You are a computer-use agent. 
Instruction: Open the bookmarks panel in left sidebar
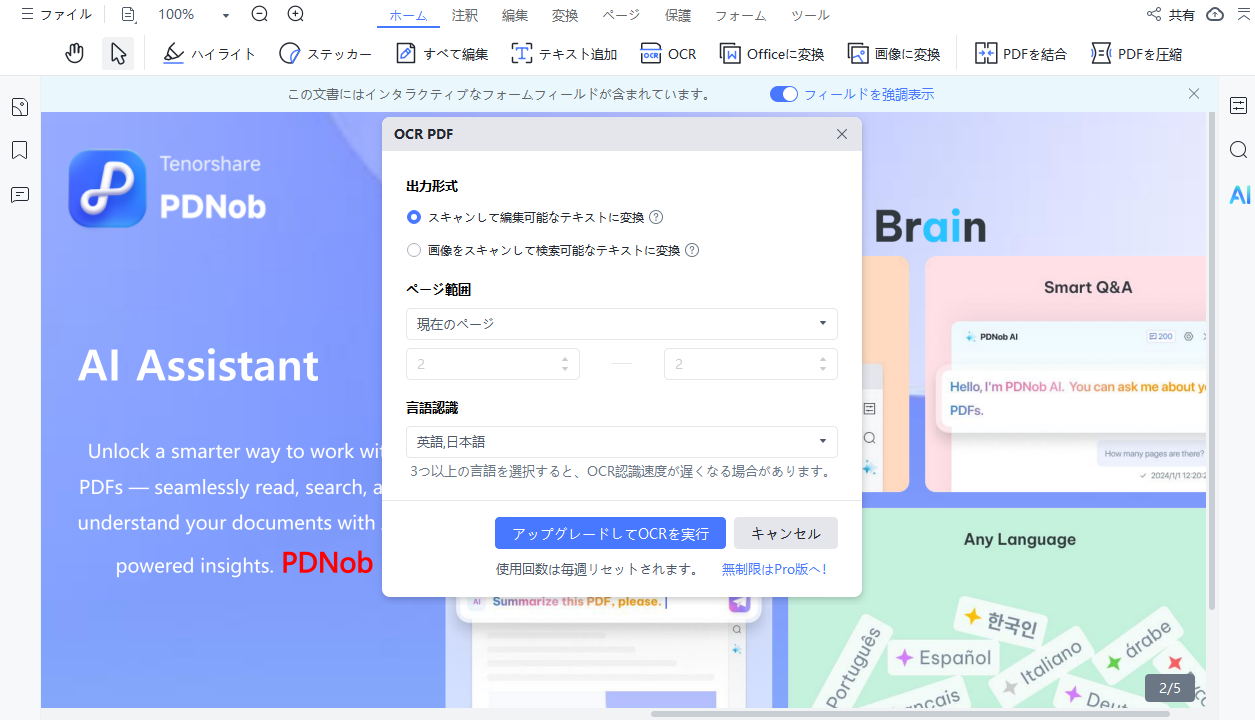(19, 150)
